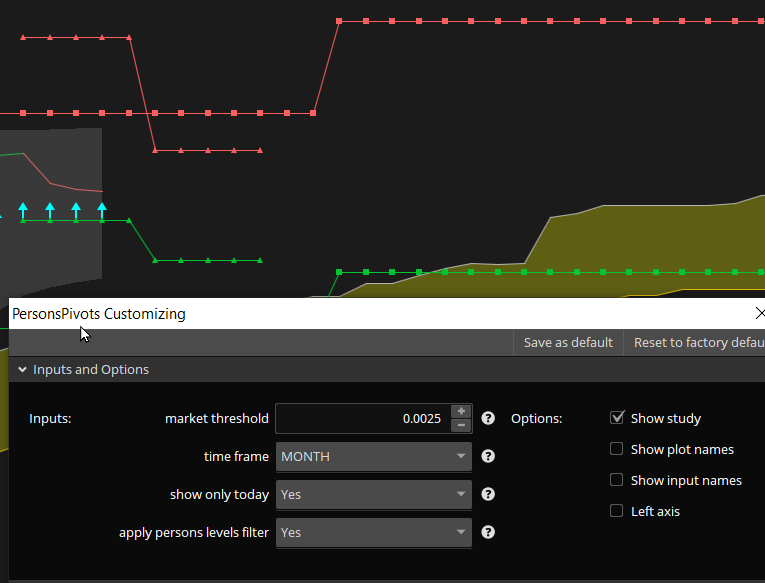
Task: Click the apply persons levels filter label
Action: [x=194, y=533]
